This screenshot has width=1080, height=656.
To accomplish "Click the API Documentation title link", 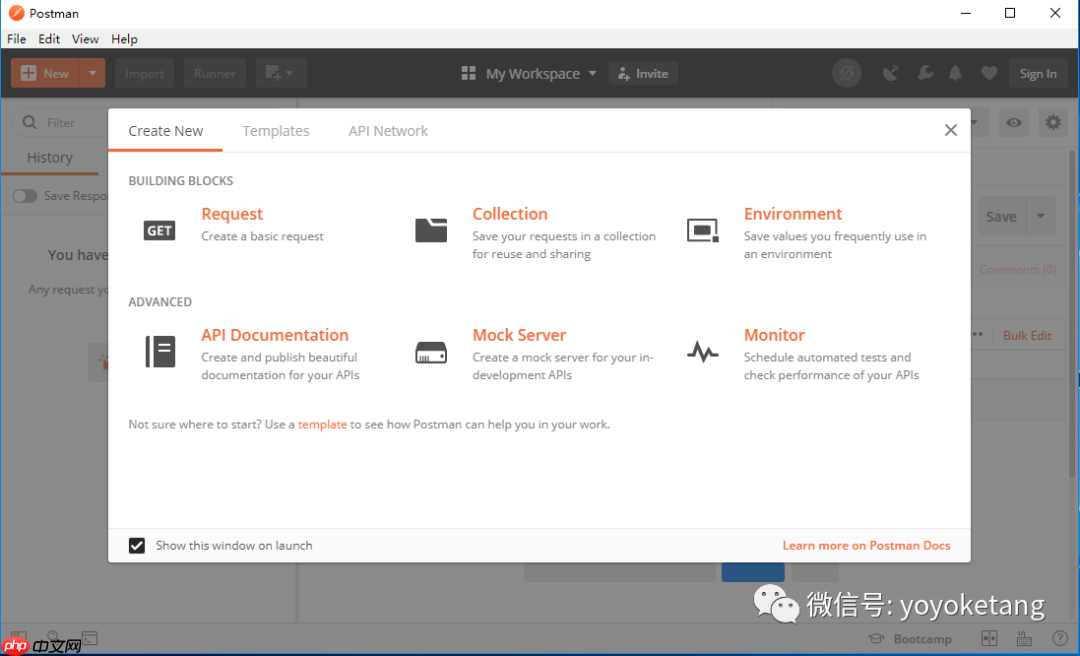I will (x=275, y=336).
